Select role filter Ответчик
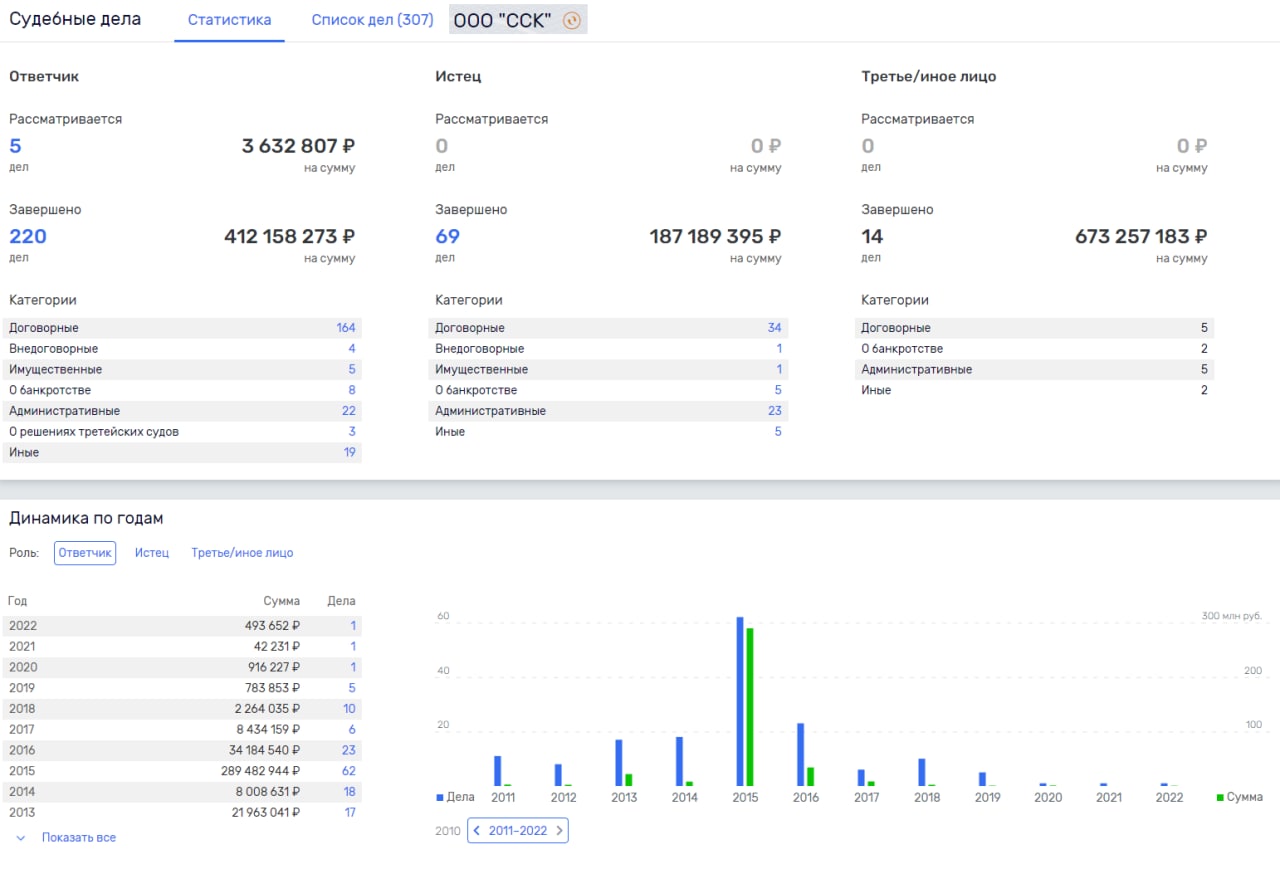The height and width of the screenshot is (869, 1280). tap(85, 553)
